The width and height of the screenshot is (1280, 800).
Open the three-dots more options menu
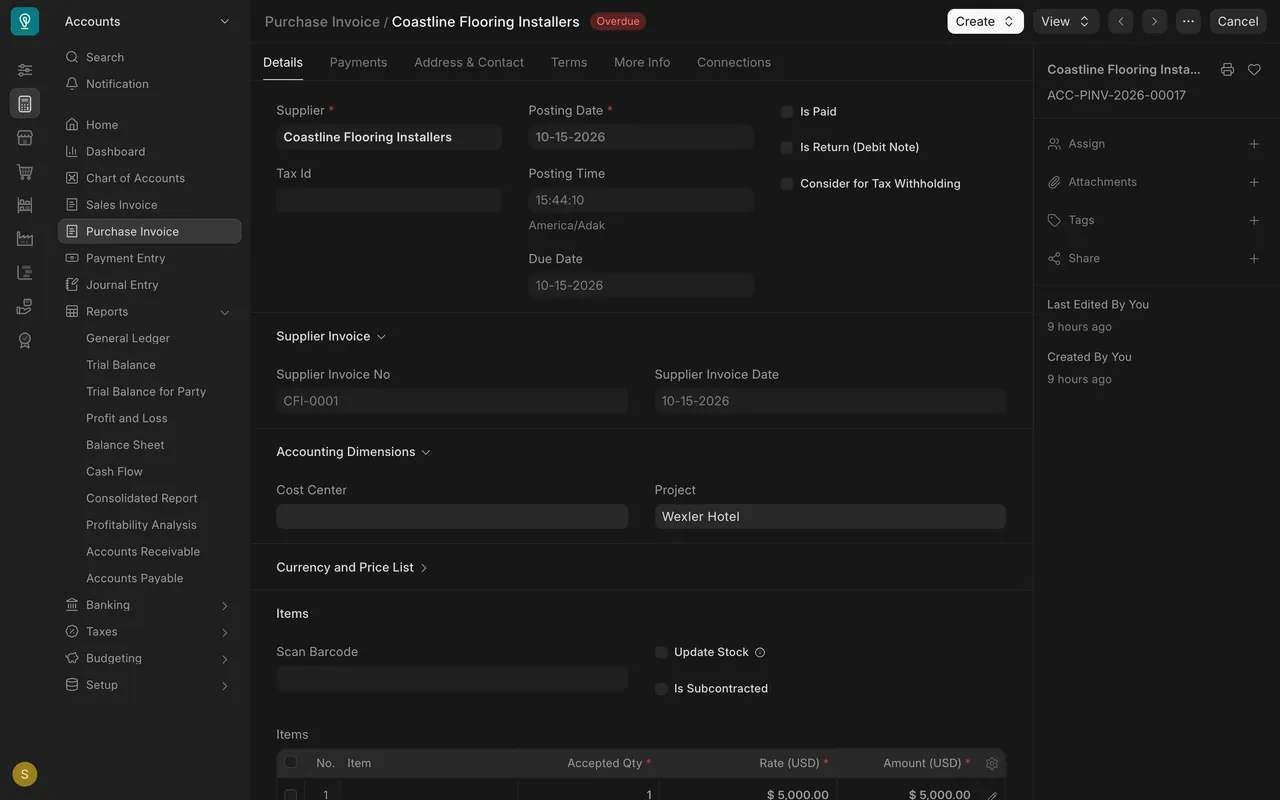pos(1188,21)
